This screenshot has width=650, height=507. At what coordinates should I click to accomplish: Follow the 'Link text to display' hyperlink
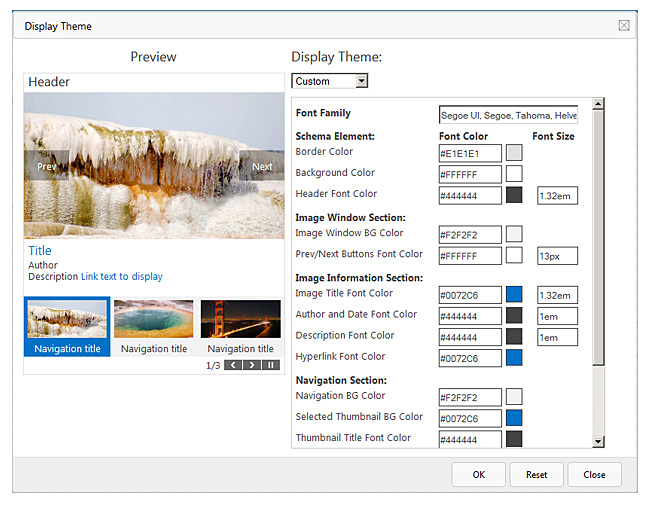coord(121,277)
